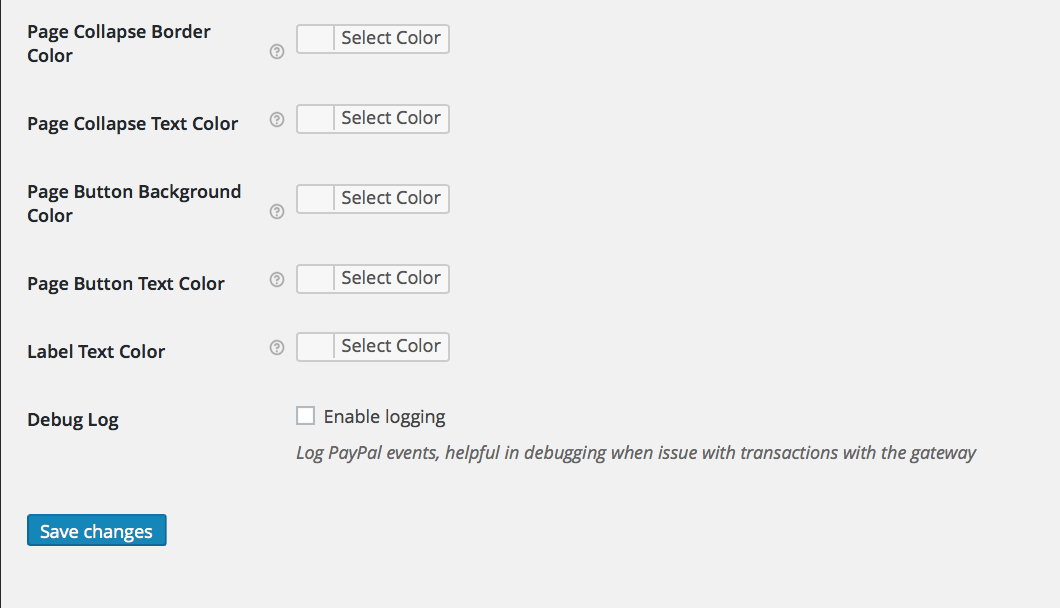Click Page Button Background Color swatch box
The image size is (1060, 608).
pos(315,198)
